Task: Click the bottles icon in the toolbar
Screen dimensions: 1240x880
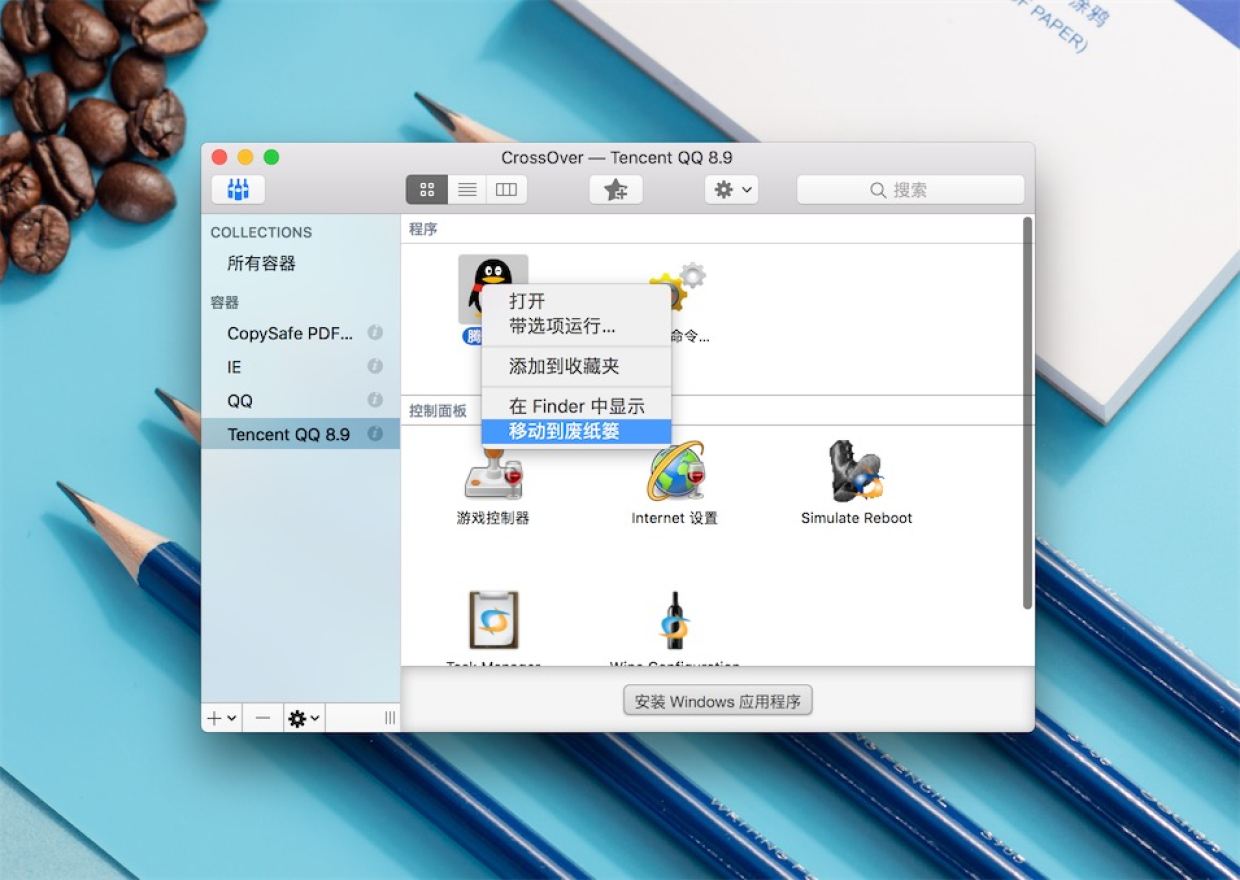Action: point(238,189)
